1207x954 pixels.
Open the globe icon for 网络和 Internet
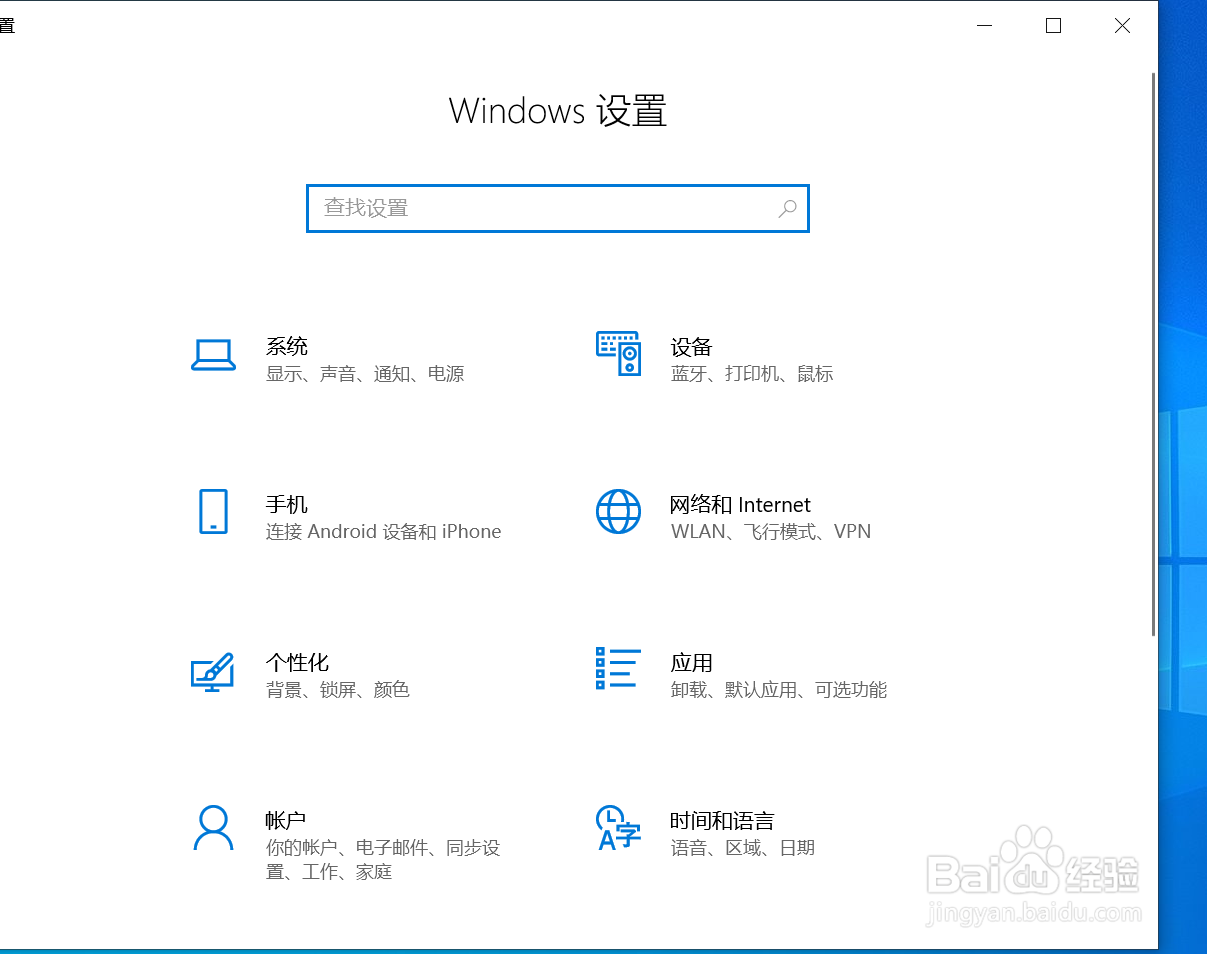click(x=618, y=512)
